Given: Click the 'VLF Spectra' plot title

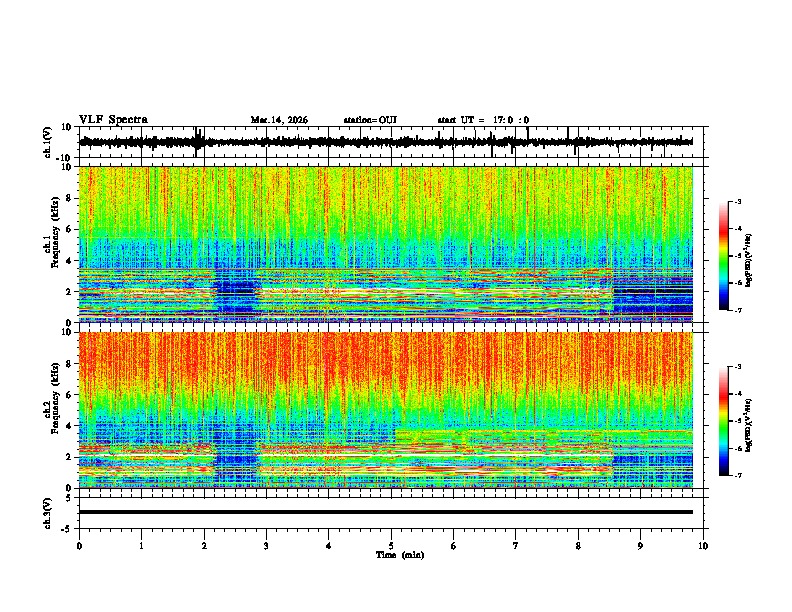Looking at the screenshot, I should [x=113, y=120].
